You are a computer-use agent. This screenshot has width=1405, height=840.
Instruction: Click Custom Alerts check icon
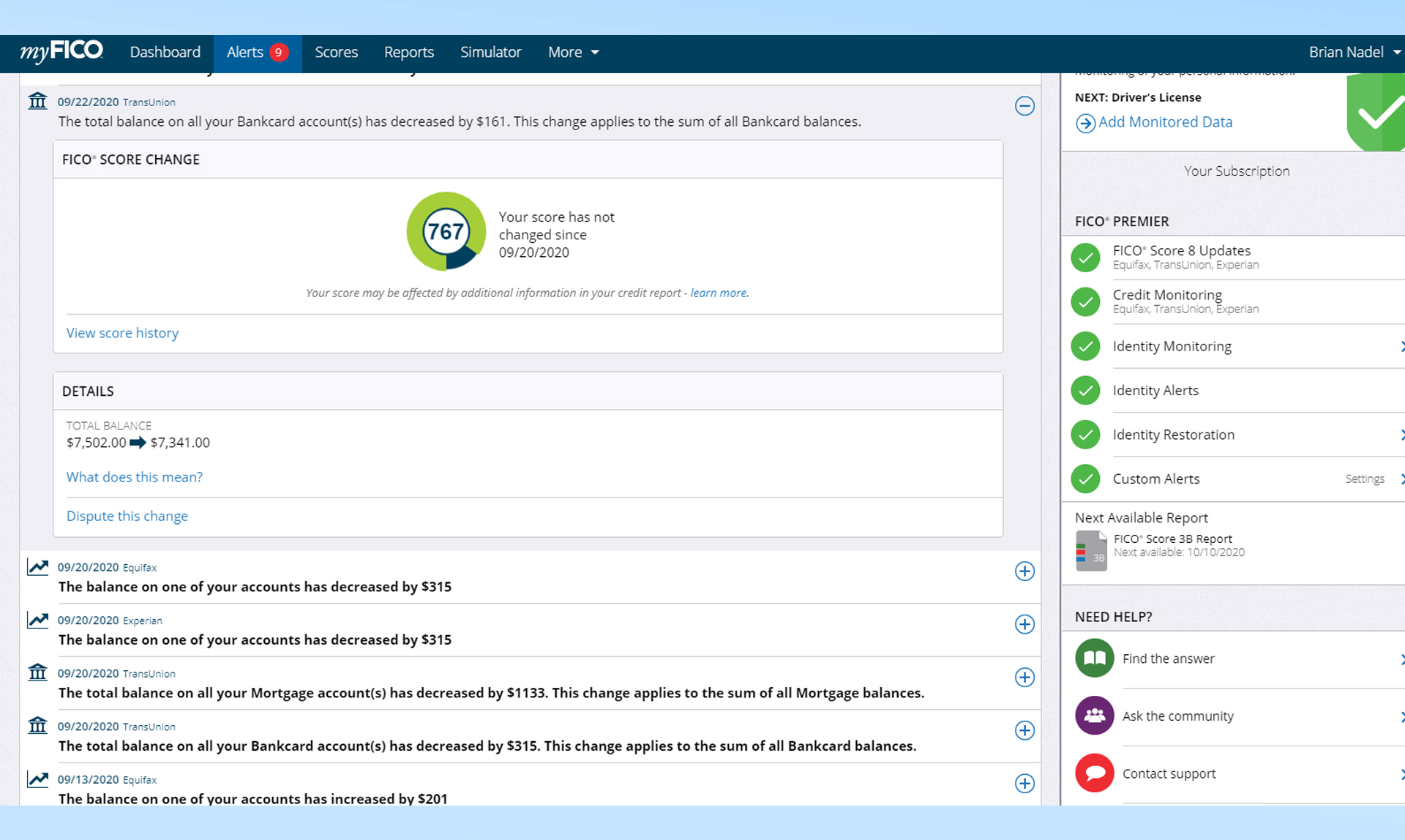point(1085,479)
